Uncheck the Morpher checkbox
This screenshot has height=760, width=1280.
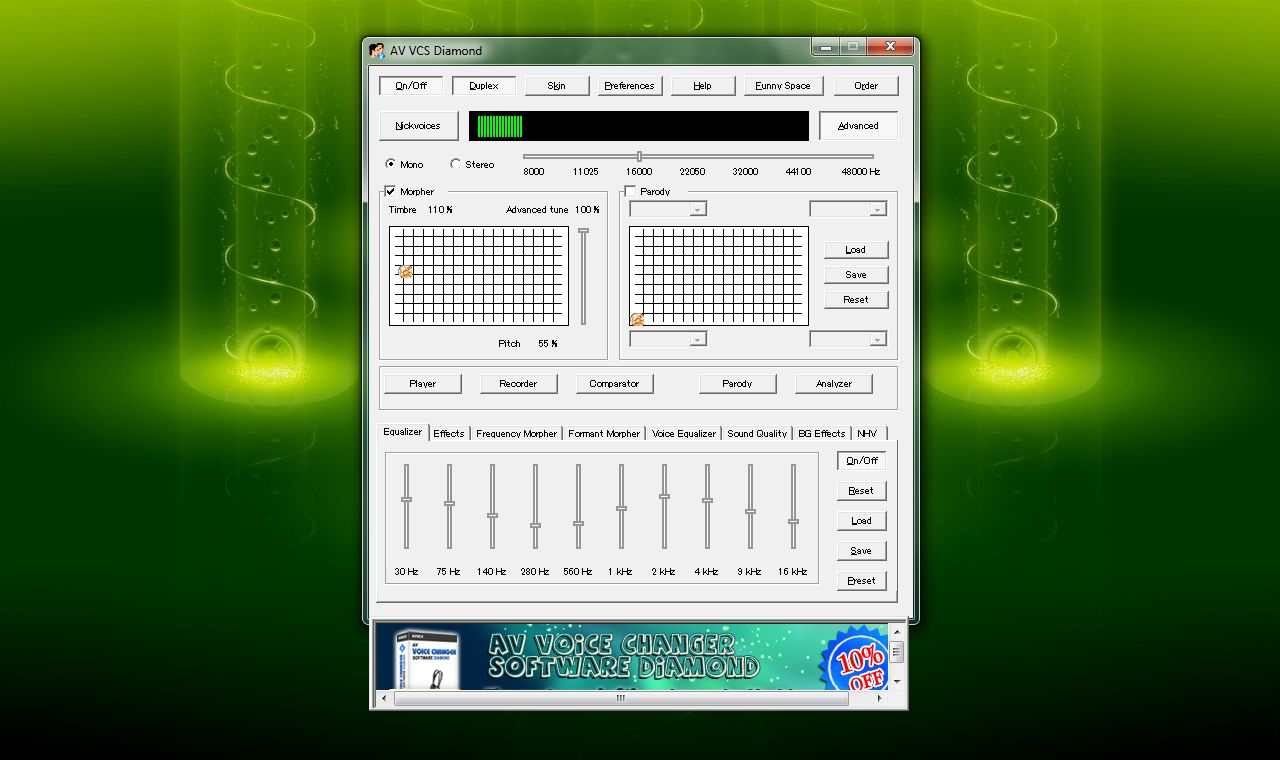[x=391, y=191]
